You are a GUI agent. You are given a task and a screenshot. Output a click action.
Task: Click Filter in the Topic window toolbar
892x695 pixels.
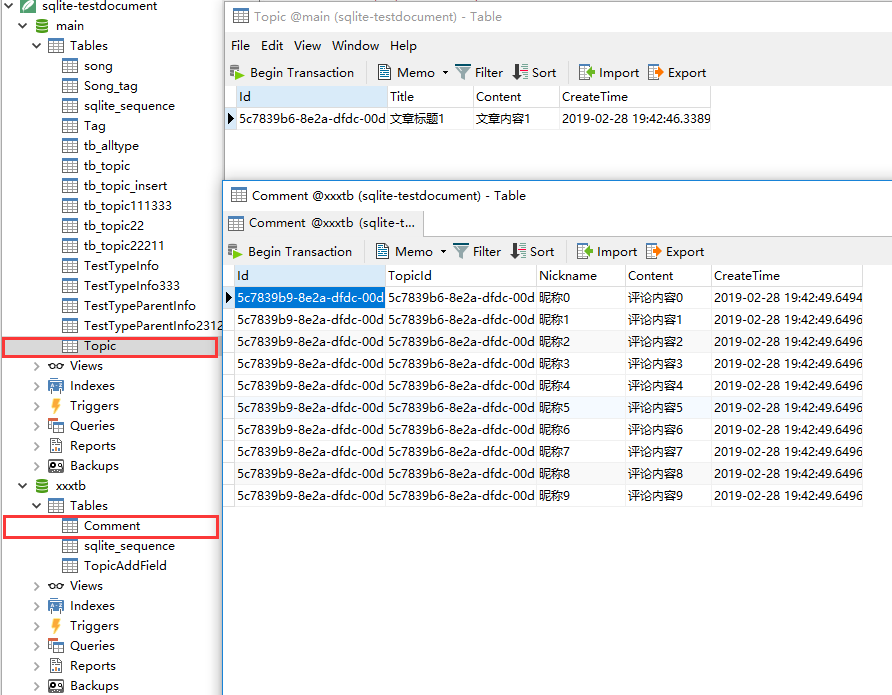pos(479,73)
